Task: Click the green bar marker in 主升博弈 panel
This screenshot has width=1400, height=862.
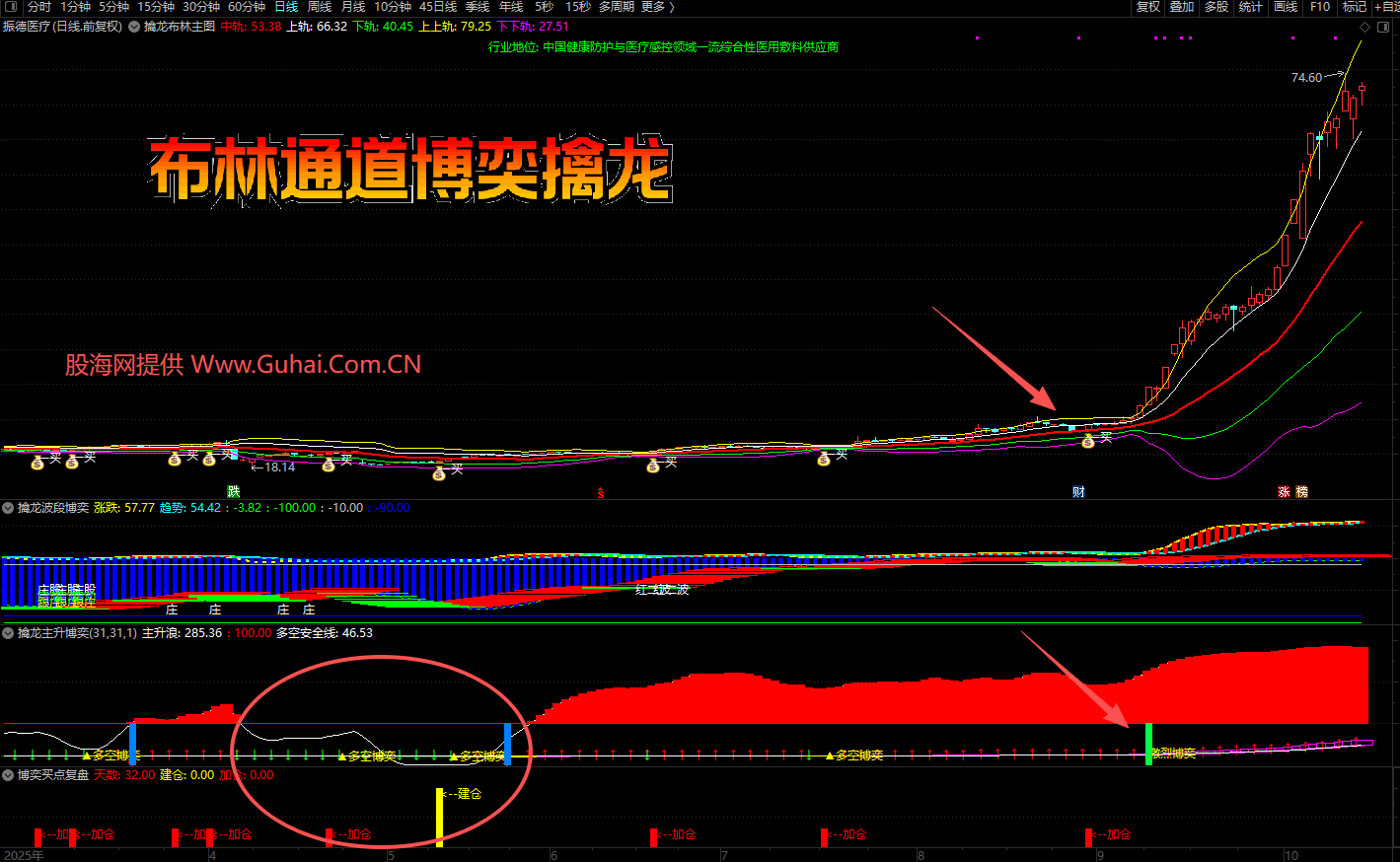Action: 1148,743
